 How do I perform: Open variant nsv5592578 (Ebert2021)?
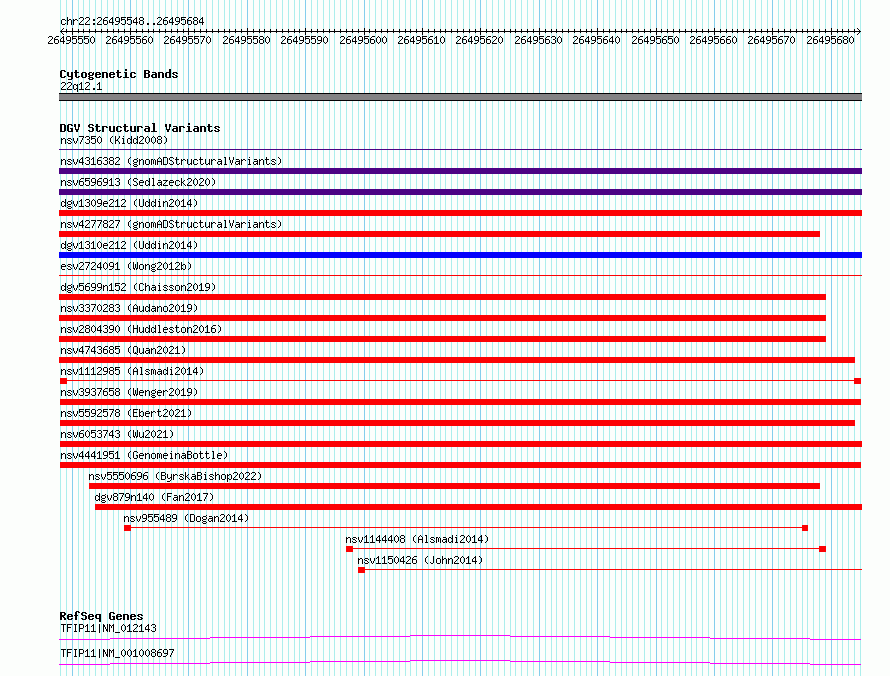pyautogui.click(x=126, y=413)
